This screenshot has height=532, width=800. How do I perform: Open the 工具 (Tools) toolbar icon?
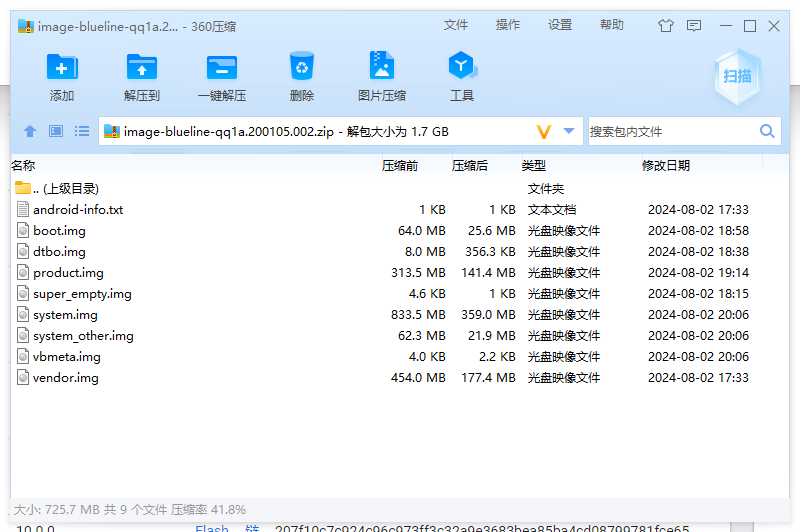point(461,68)
